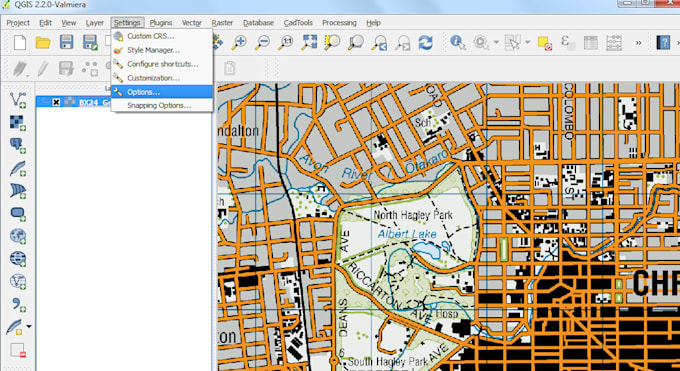Open the CadTools menu
Screen dimensions: 680x371
pyautogui.click(x=298, y=23)
